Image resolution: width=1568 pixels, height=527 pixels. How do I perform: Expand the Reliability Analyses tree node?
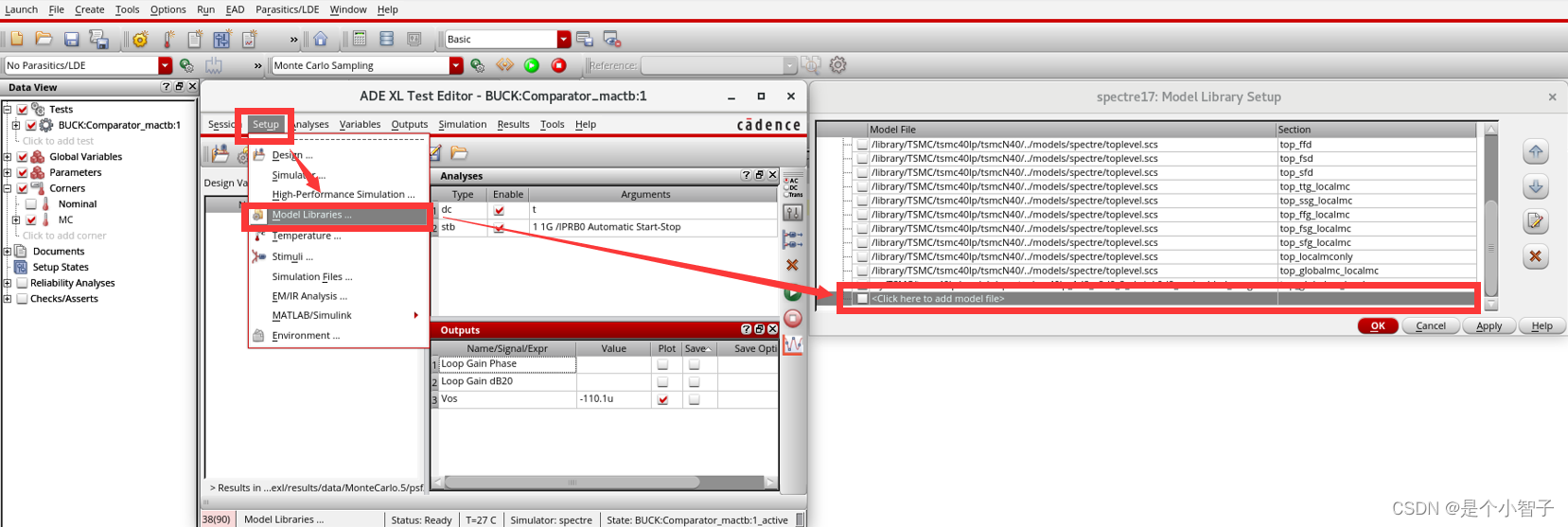tap(8, 283)
